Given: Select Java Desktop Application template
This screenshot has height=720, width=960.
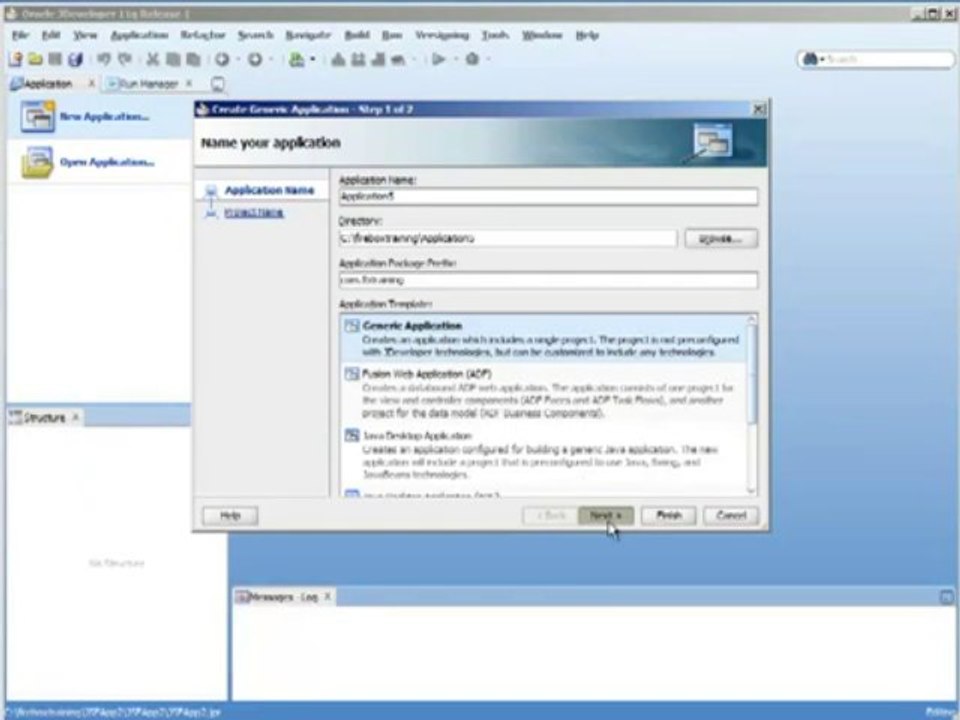Looking at the screenshot, I should coord(543,455).
